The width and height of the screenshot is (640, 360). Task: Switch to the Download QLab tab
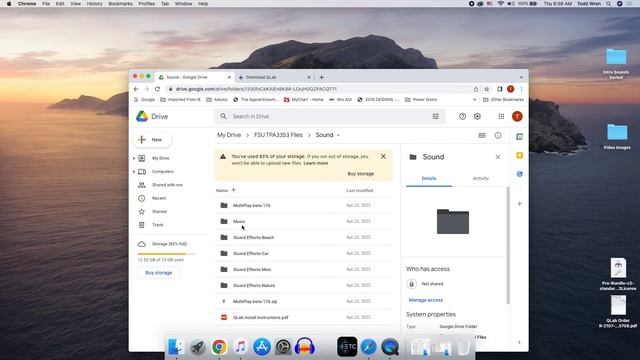(273, 77)
